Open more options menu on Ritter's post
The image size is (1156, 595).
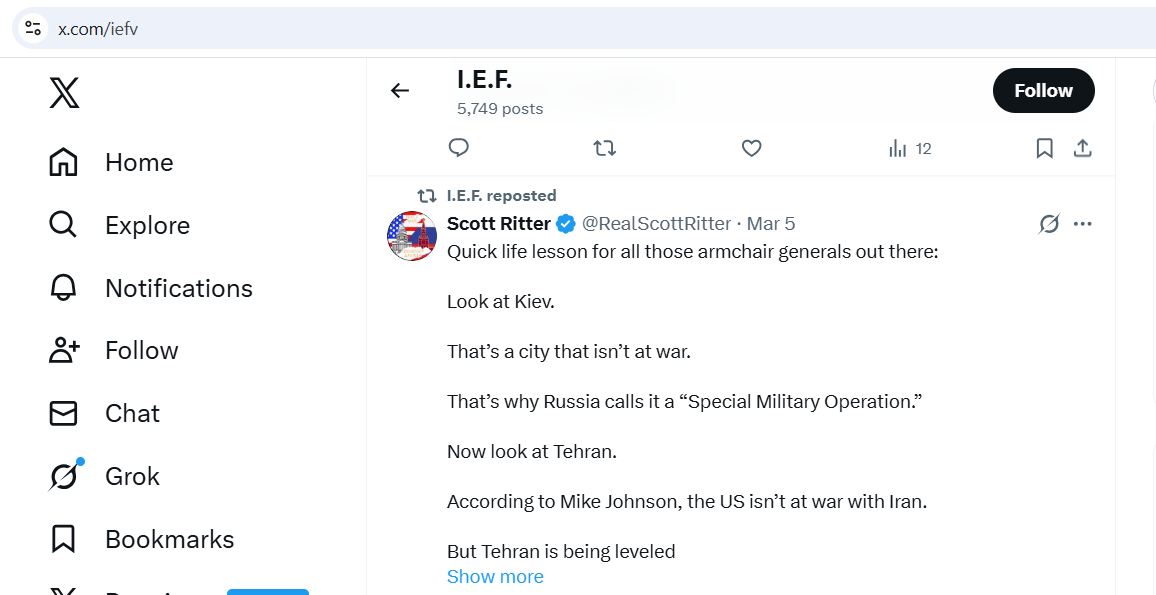1082,224
